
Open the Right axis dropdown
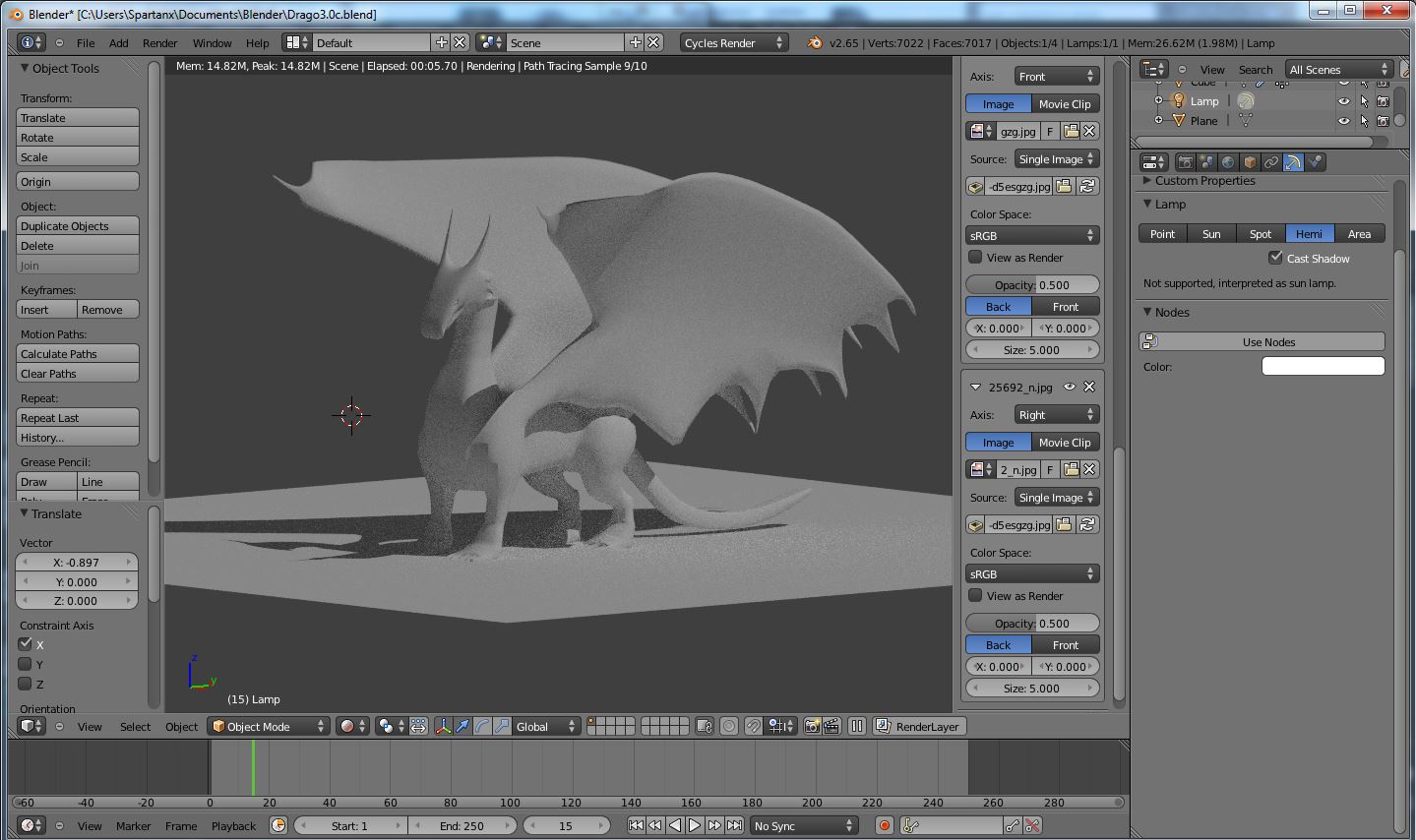(1056, 414)
